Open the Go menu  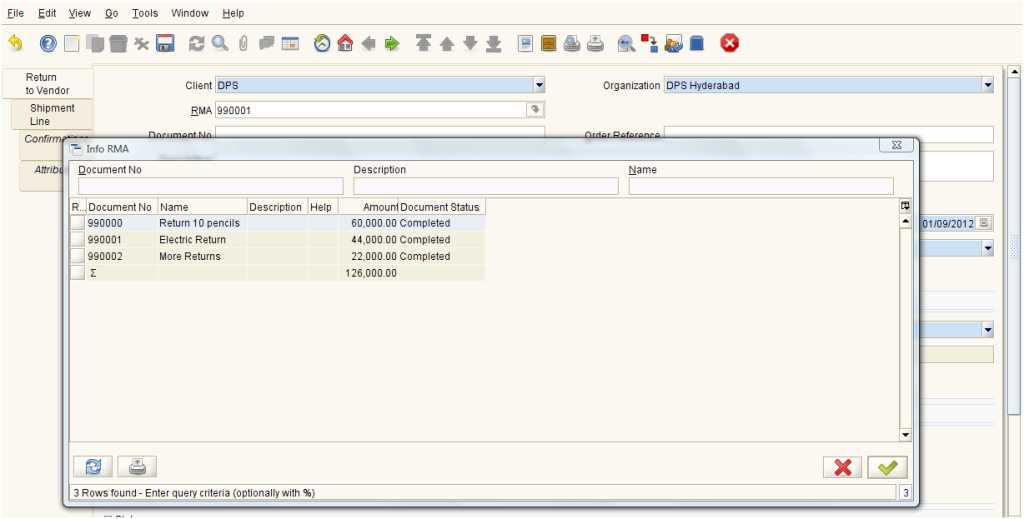(x=112, y=13)
